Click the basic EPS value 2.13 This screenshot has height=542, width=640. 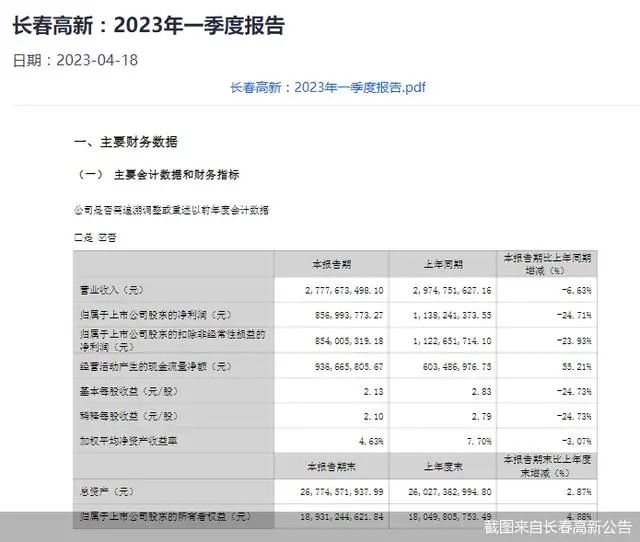click(x=373, y=392)
